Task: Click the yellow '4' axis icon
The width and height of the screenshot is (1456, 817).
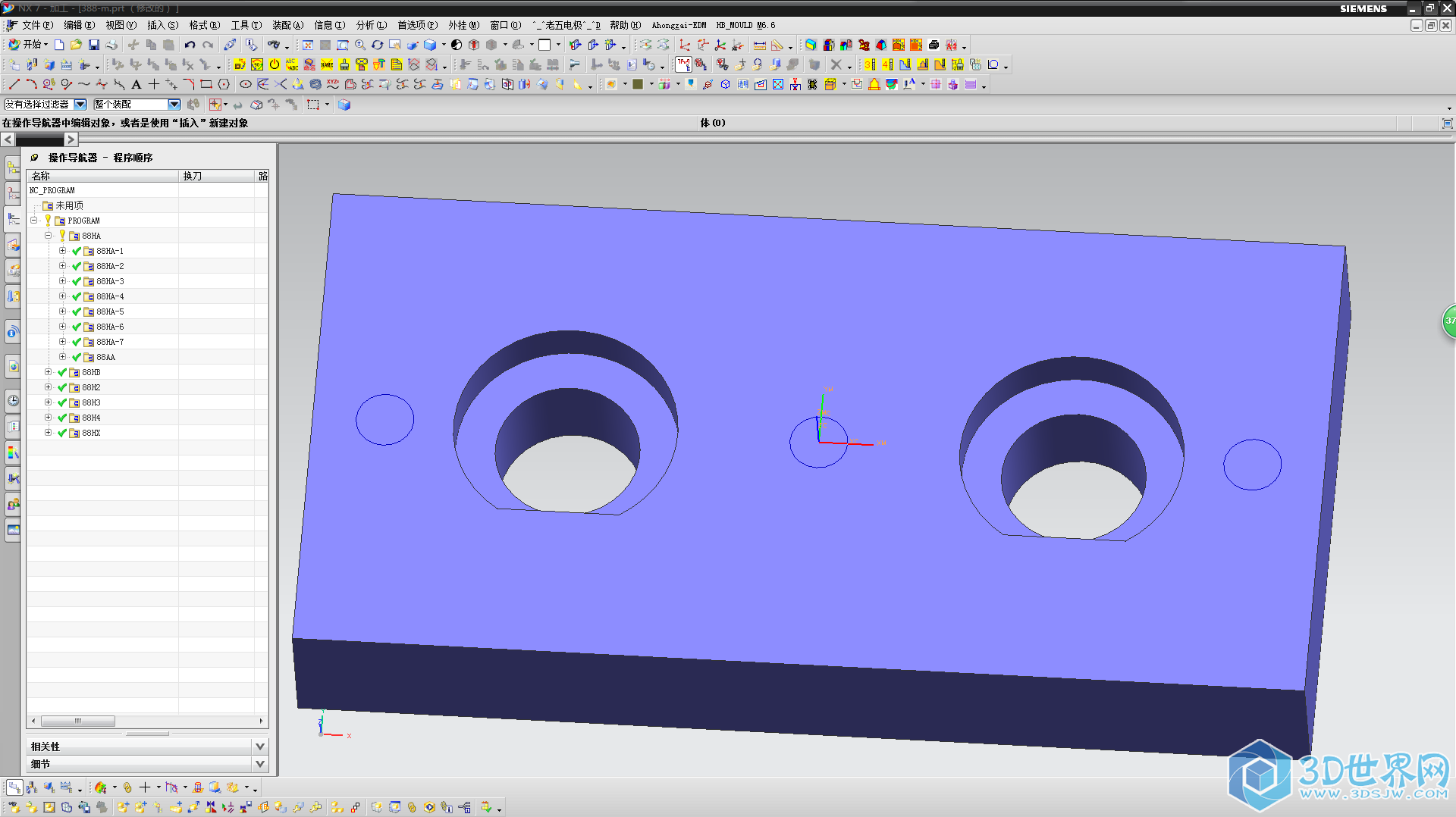Action: tap(887, 64)
